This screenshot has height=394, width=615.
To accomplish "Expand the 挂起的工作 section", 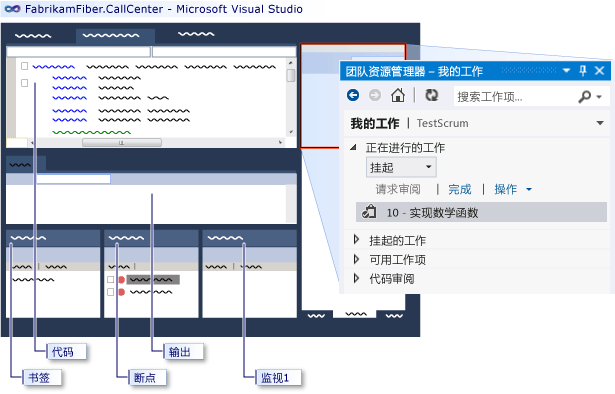I will pyautogui.click(x=356, y=240).
